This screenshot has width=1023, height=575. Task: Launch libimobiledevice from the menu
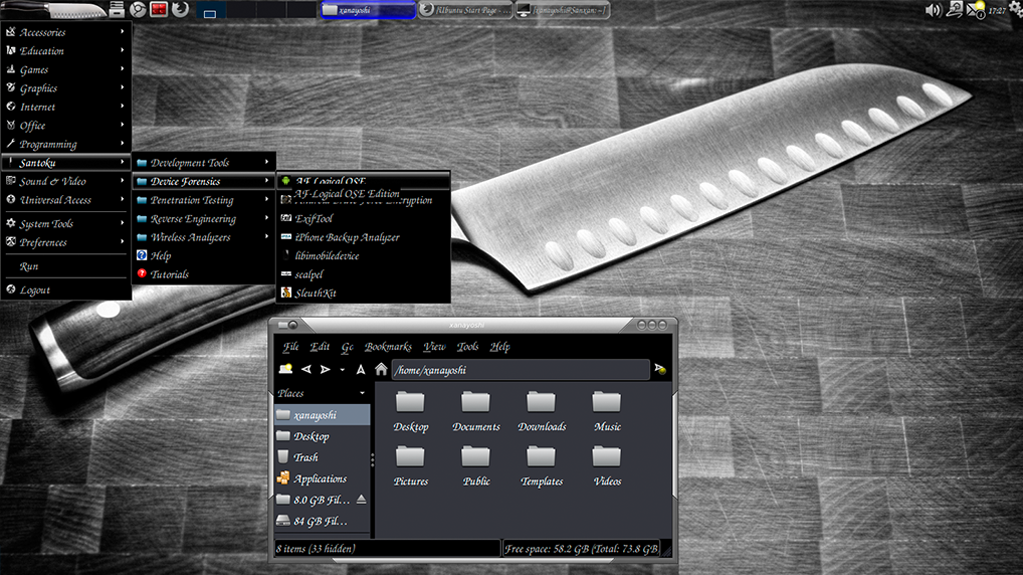click(363, 256)
